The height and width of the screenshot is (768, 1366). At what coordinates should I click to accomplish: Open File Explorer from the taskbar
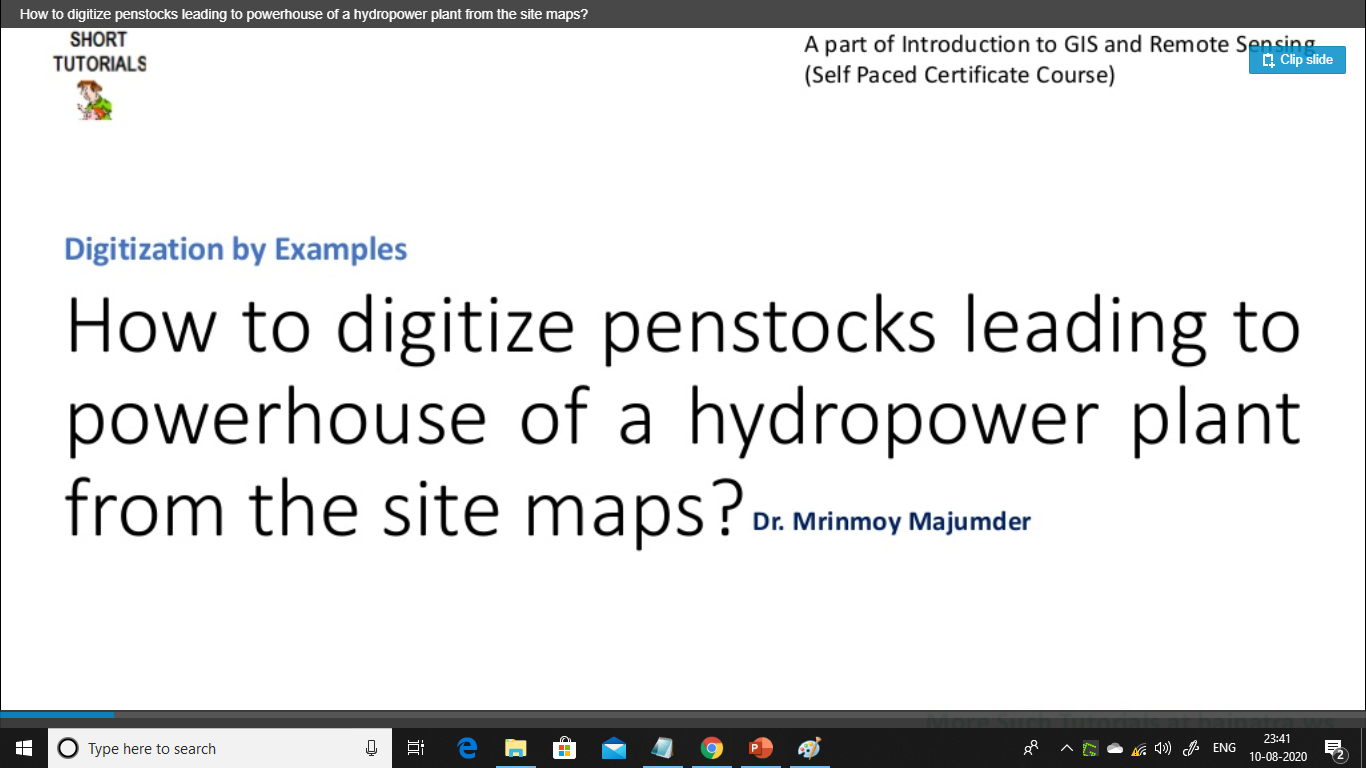click(x=516, y=748)
